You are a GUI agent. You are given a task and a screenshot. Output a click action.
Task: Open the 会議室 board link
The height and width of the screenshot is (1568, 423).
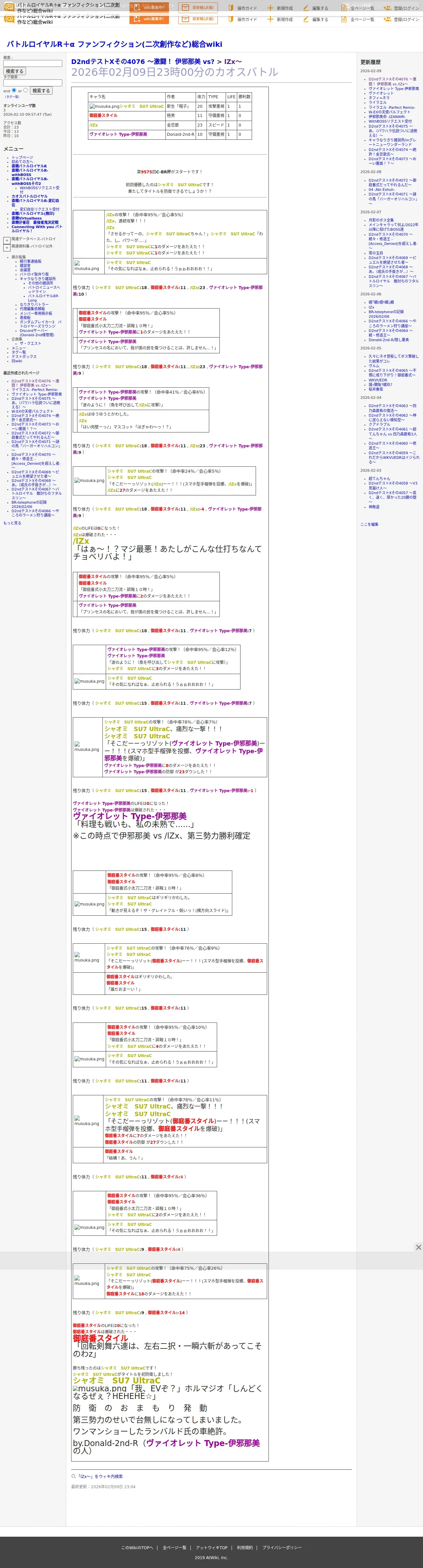tap(25, 270)
